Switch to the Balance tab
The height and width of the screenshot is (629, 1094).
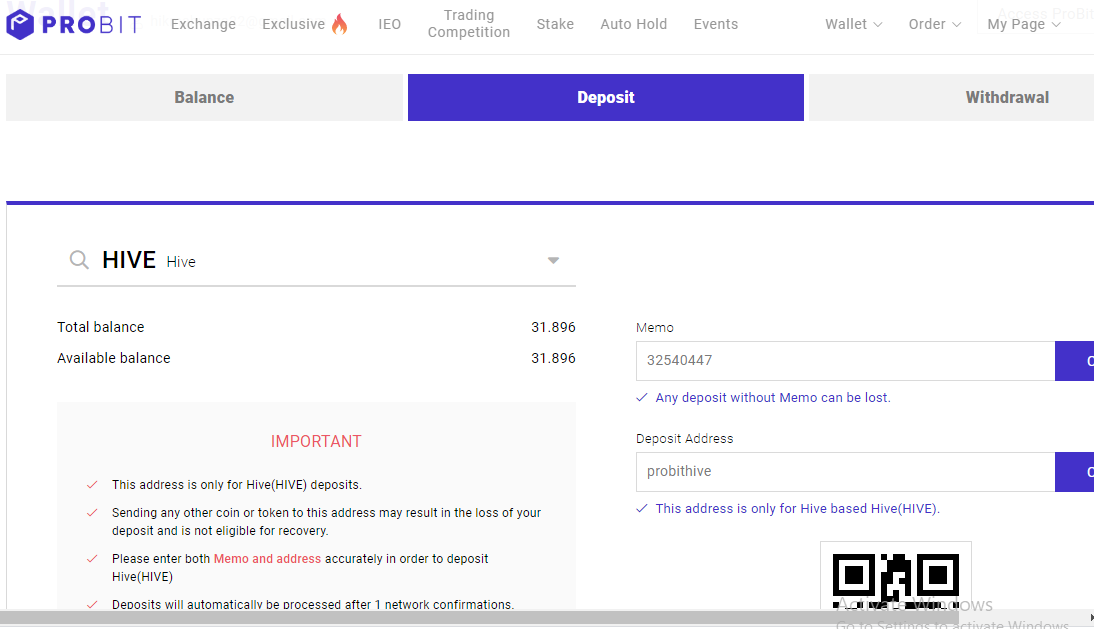[x=204, y=98]
